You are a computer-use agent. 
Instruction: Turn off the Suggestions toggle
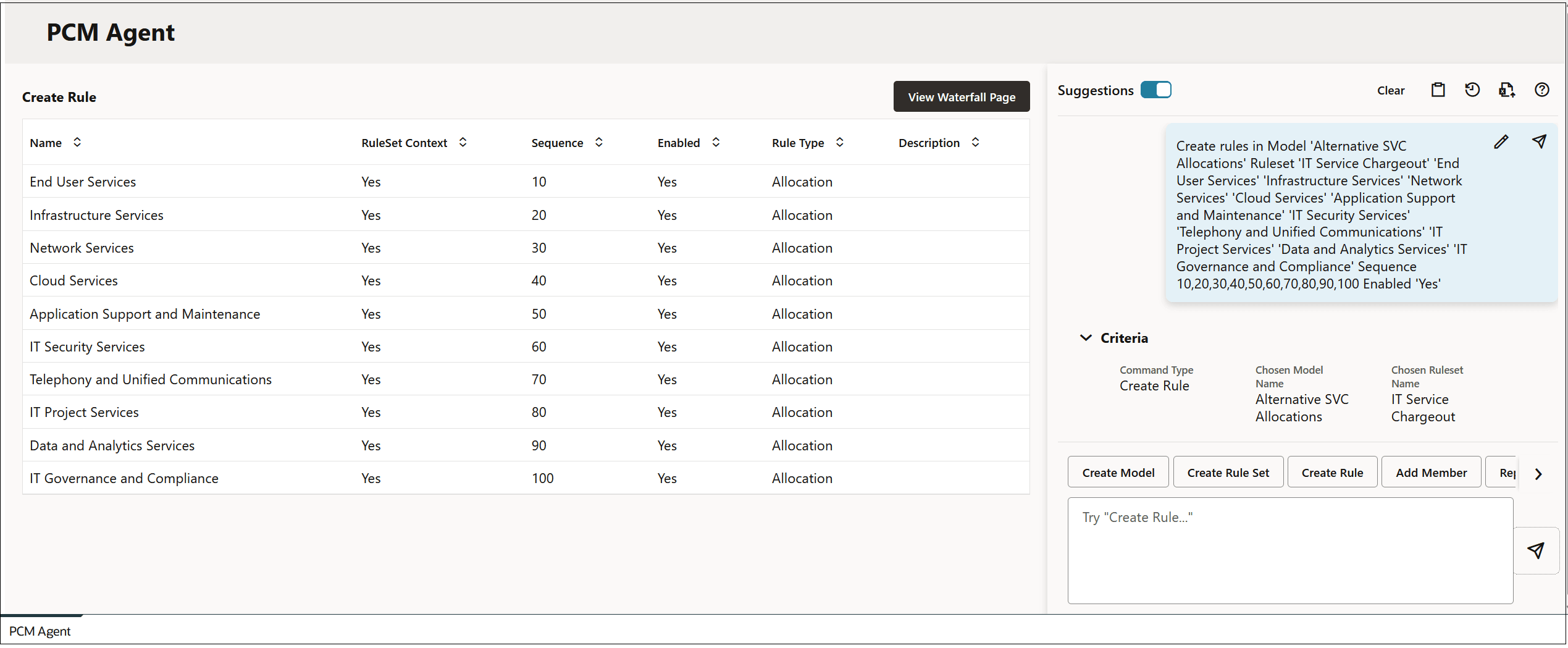pyautogui.click(x=1157, y=90)
